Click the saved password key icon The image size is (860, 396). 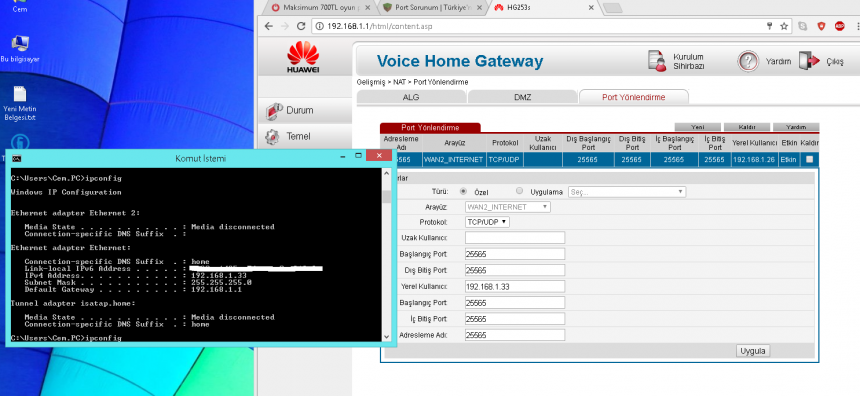[x=770, y=26]
